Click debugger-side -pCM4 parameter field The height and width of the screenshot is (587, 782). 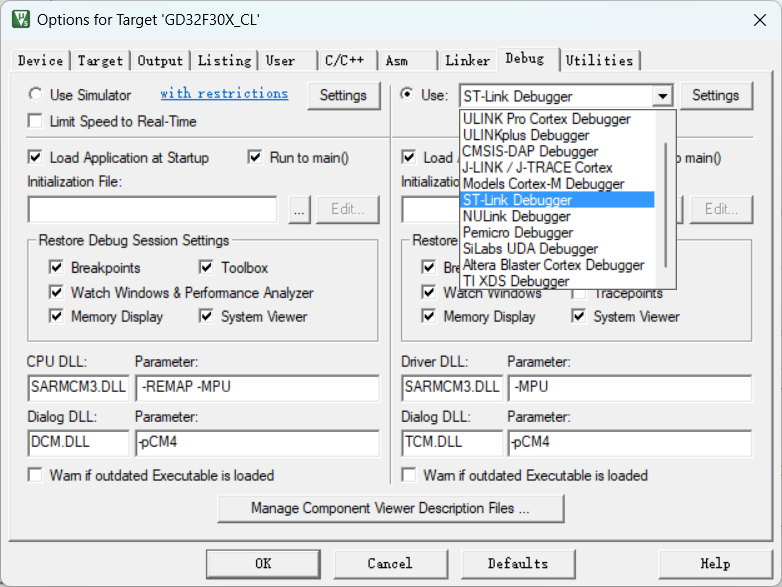coord(630,443)
